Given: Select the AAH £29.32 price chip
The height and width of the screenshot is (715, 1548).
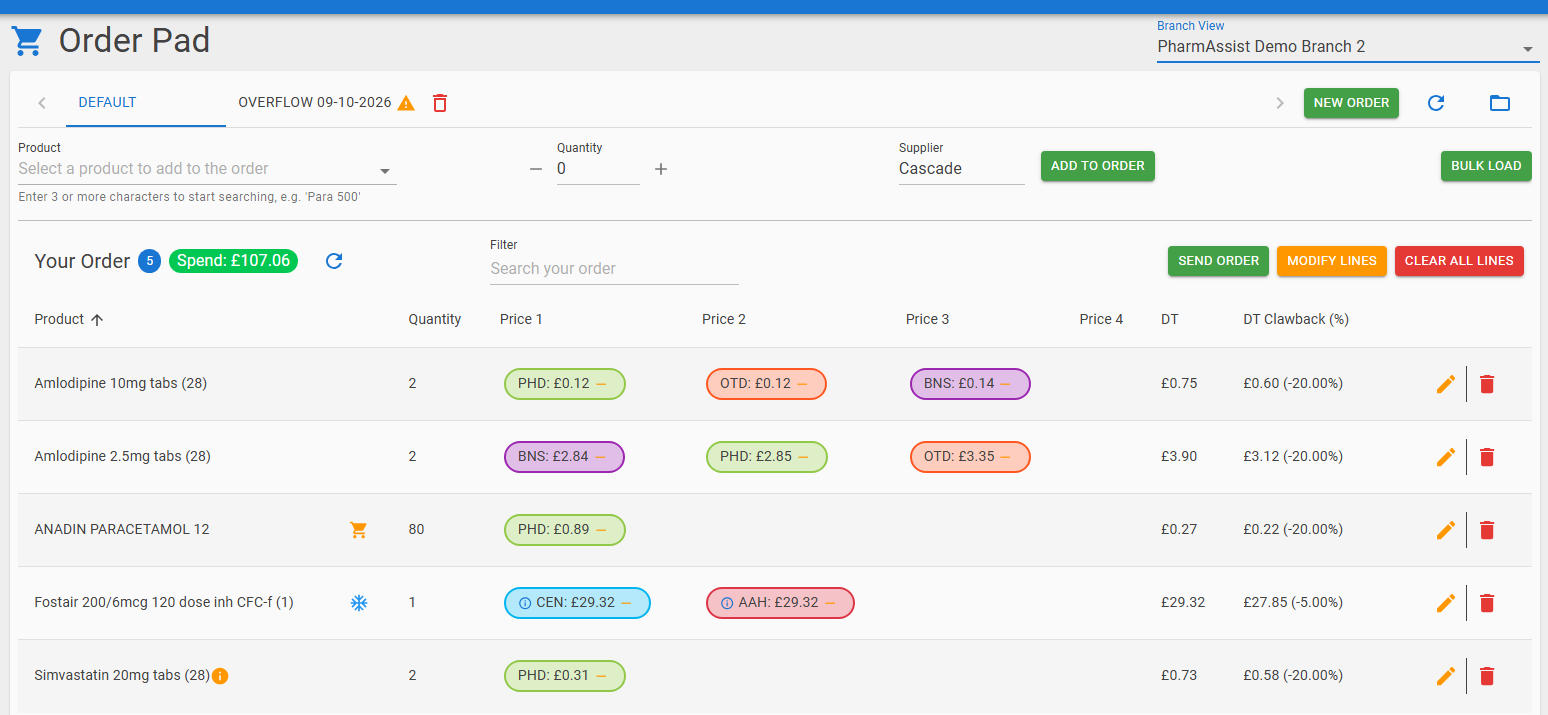Looking at the screenshot, I should 780,603.
